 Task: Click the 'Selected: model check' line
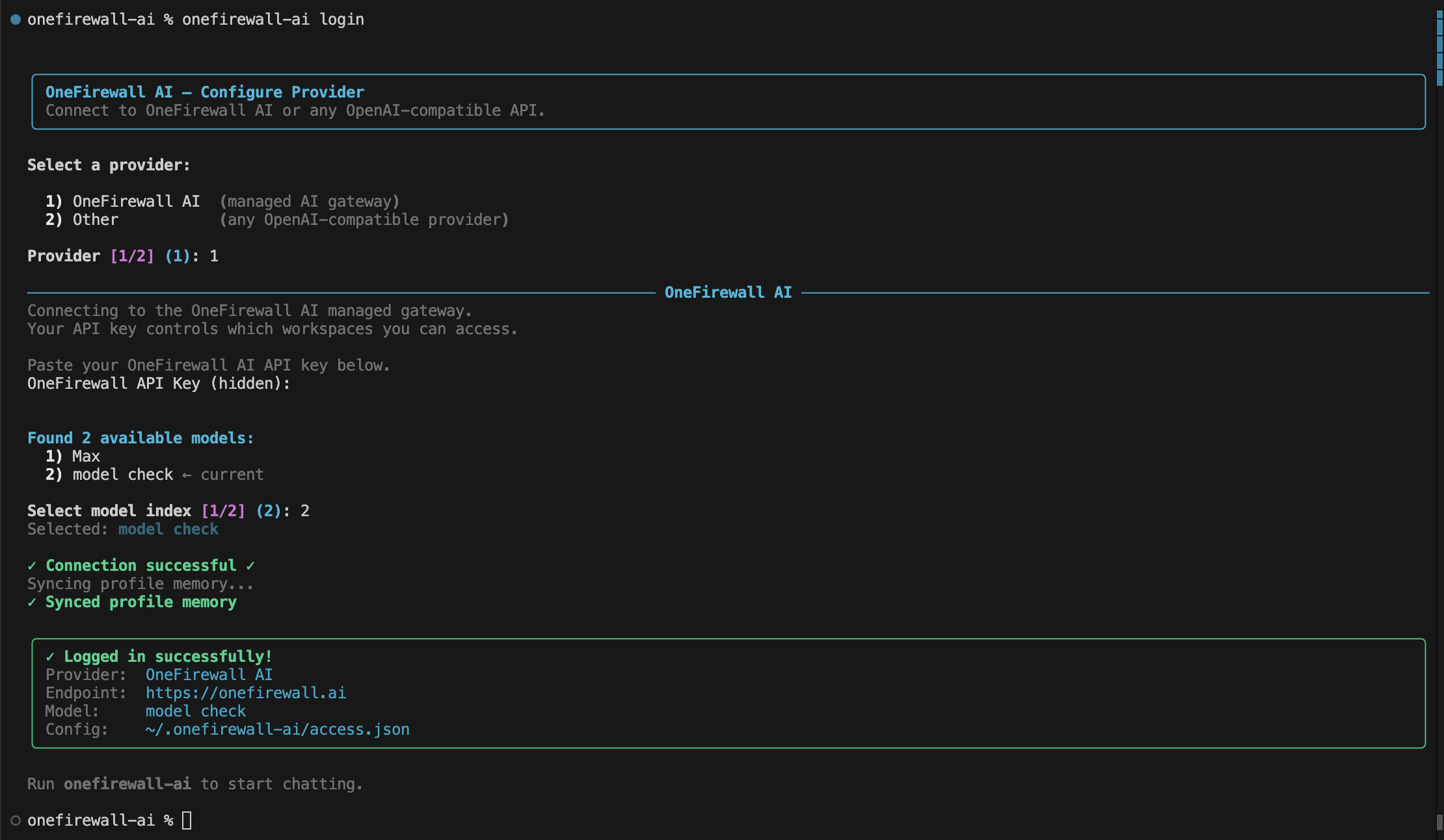pyautogui.click(x=123, y=529)
